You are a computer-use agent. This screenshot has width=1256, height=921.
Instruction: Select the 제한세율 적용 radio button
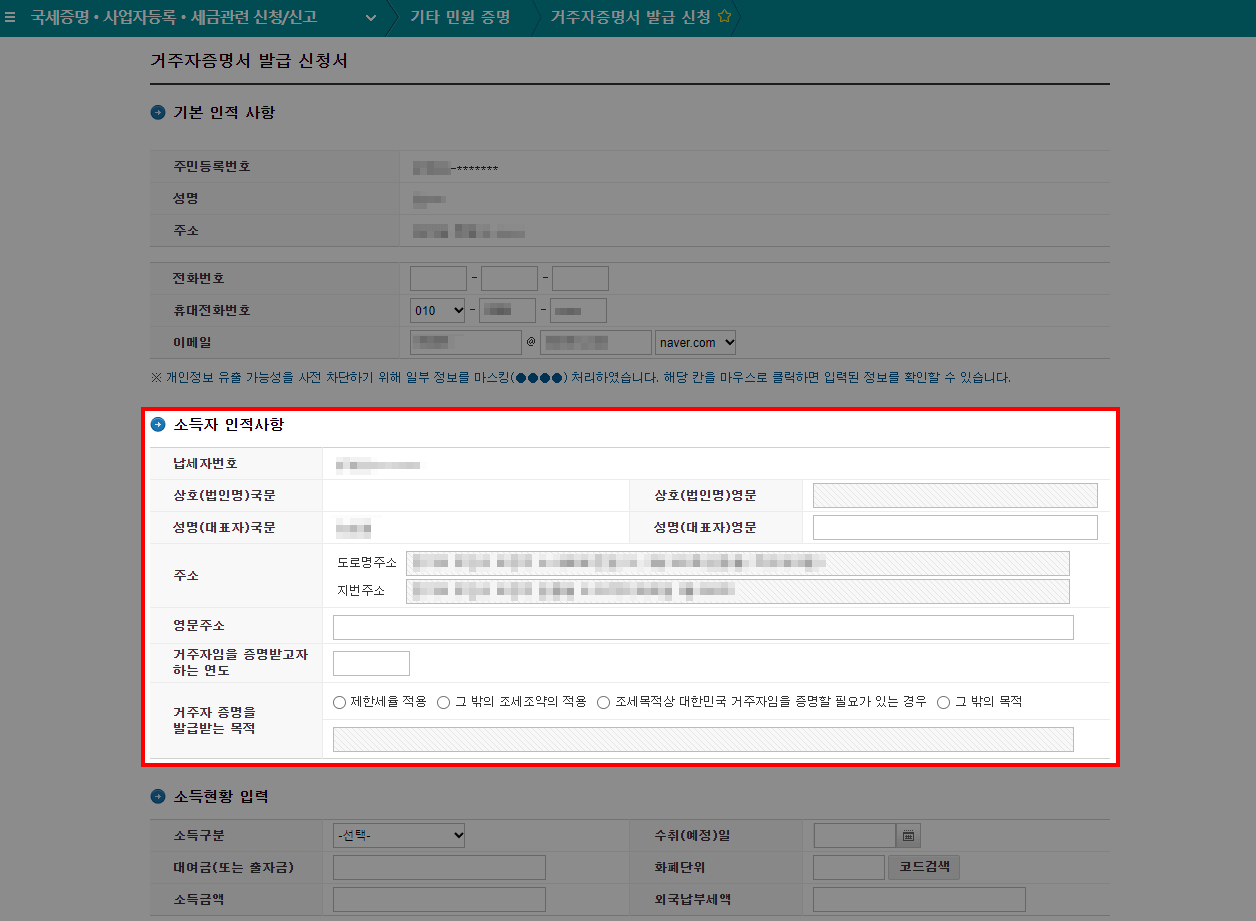pyautogui.click(x=339, y=701)
